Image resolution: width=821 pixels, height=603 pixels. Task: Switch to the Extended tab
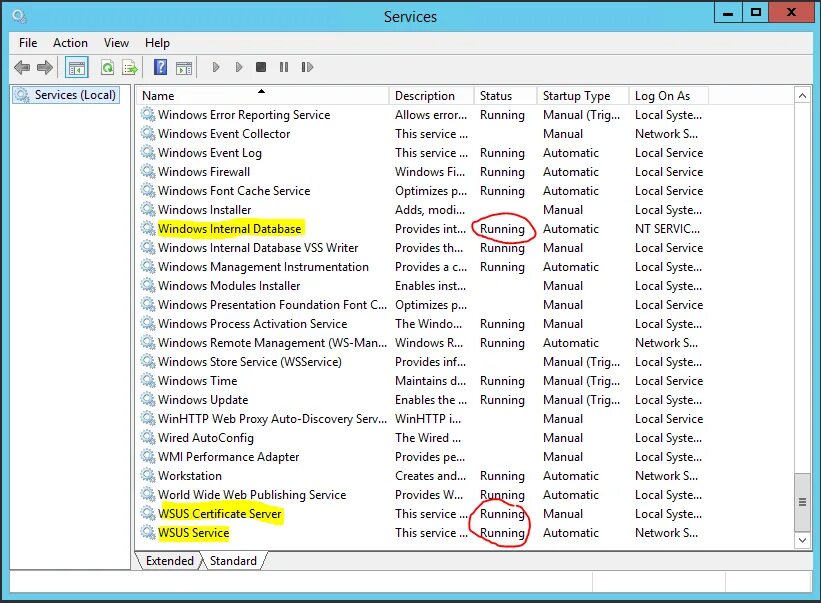click(x=169, y=561)
